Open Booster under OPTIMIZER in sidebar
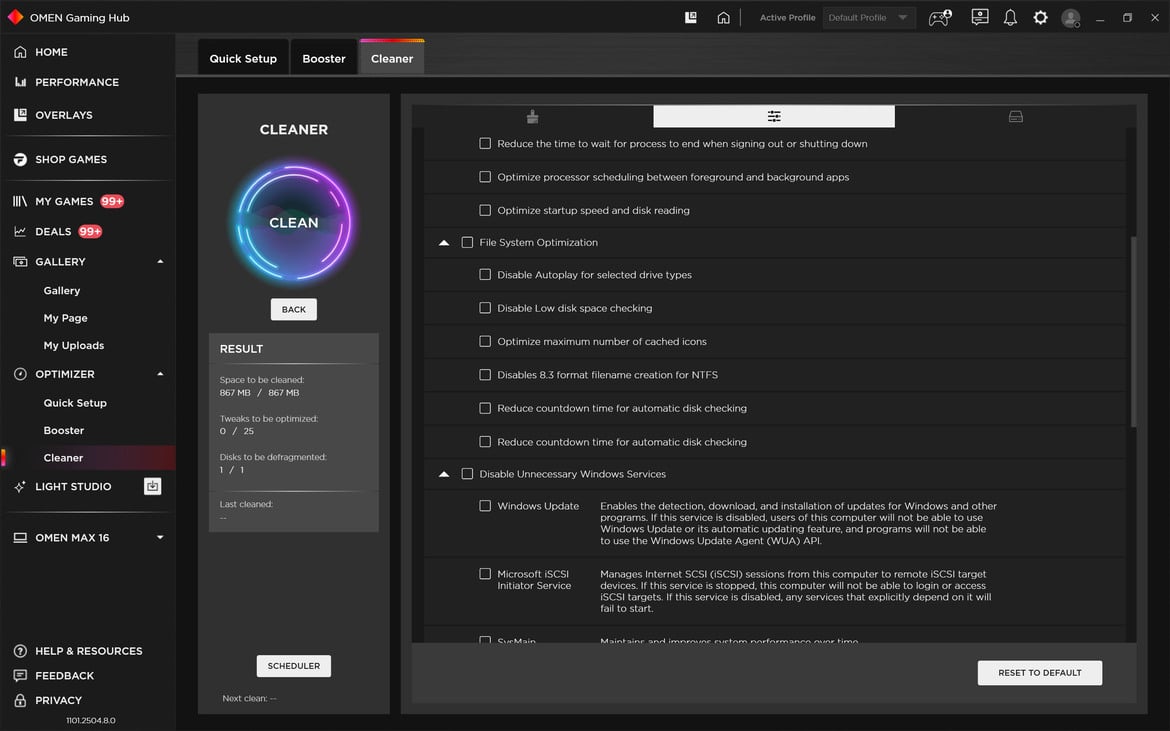This screenshot has width=1170, height=731. [x=63, y=431]
